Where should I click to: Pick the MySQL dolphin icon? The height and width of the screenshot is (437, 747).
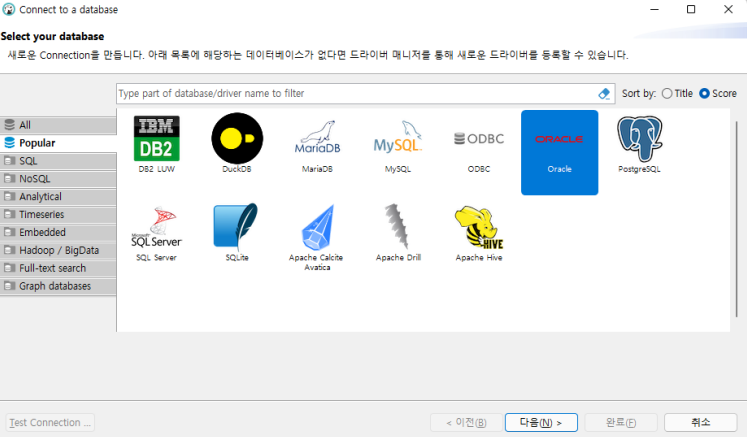coord(398,137)
